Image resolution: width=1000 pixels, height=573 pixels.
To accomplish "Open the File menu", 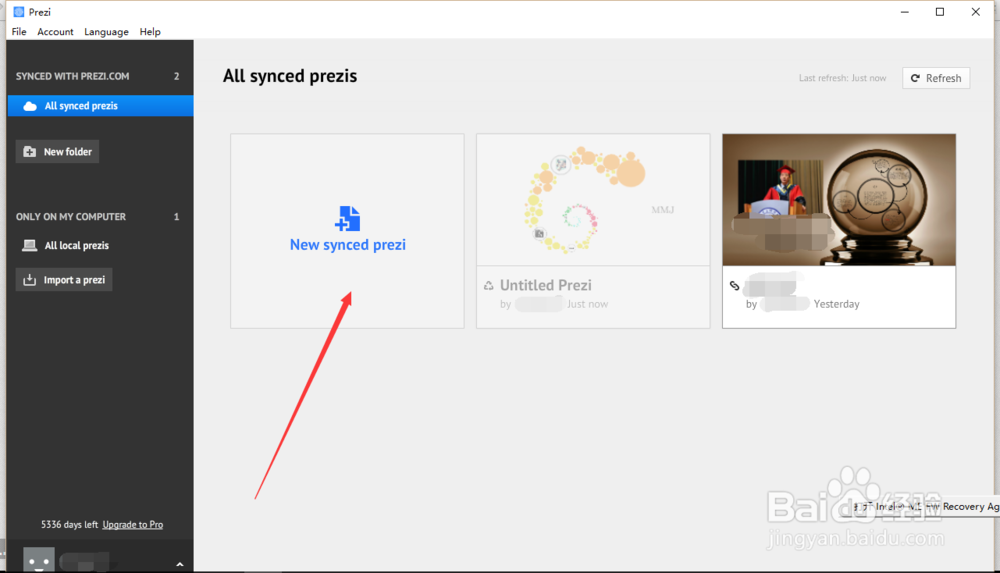I will pos(19,32).
